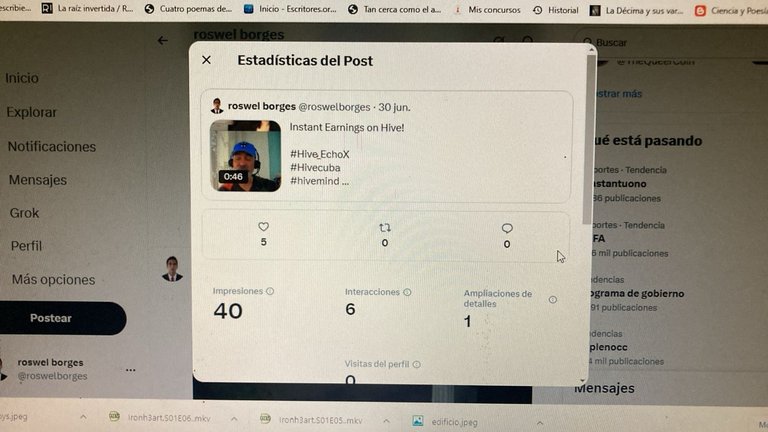Screen dimensions: 768x432
Task: Close the Estadísticas del Post dialog
Action: pyautogui.click(x=206, y=60)
